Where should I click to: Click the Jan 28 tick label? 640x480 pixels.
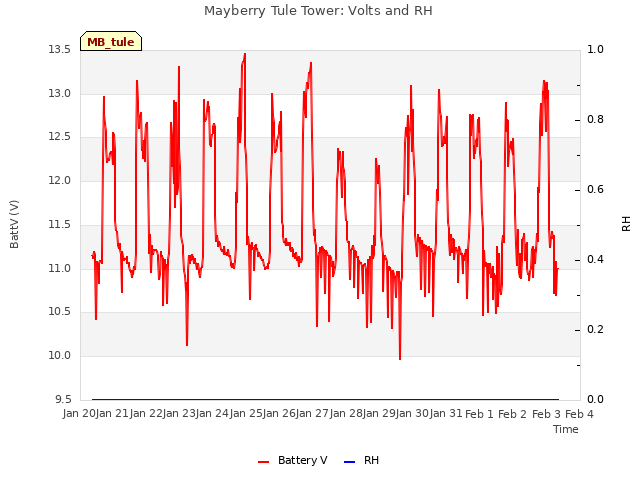[346, 414]
